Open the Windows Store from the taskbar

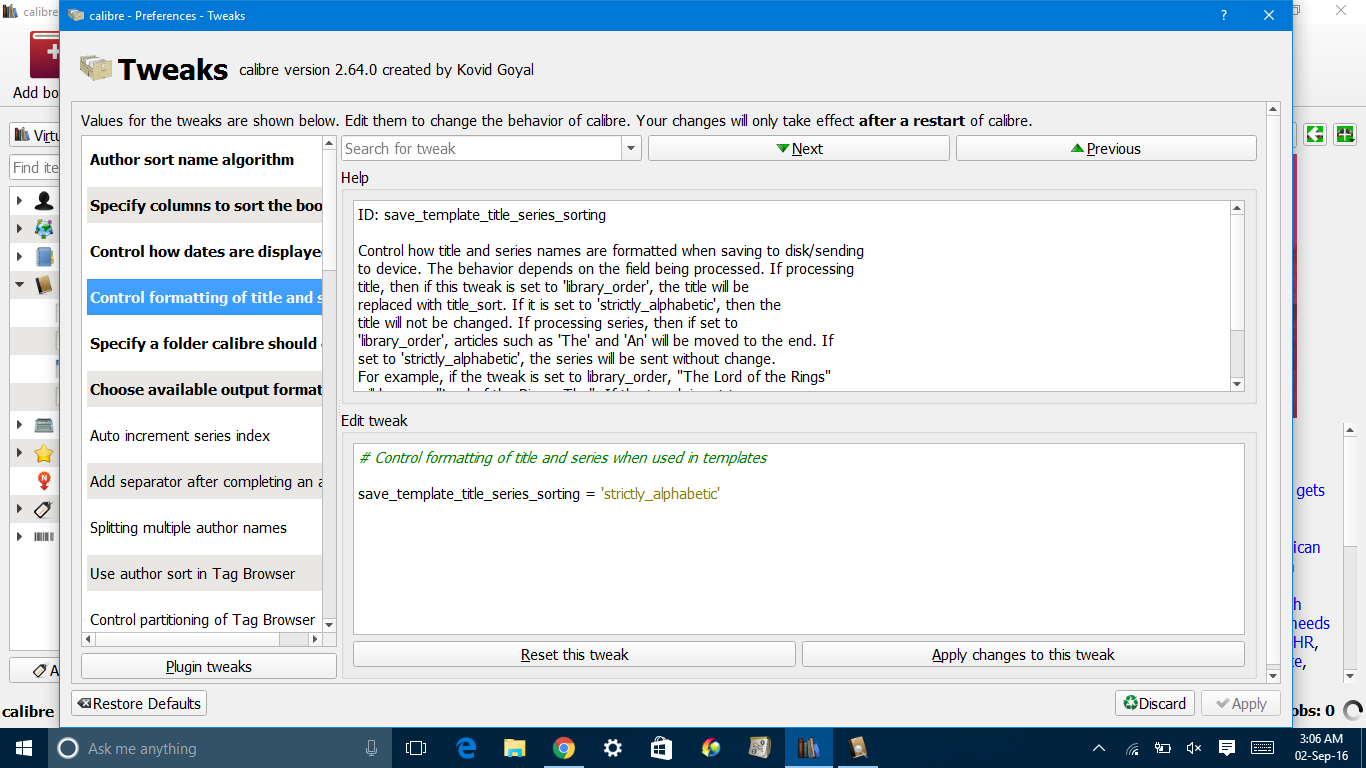coord(662,748)
